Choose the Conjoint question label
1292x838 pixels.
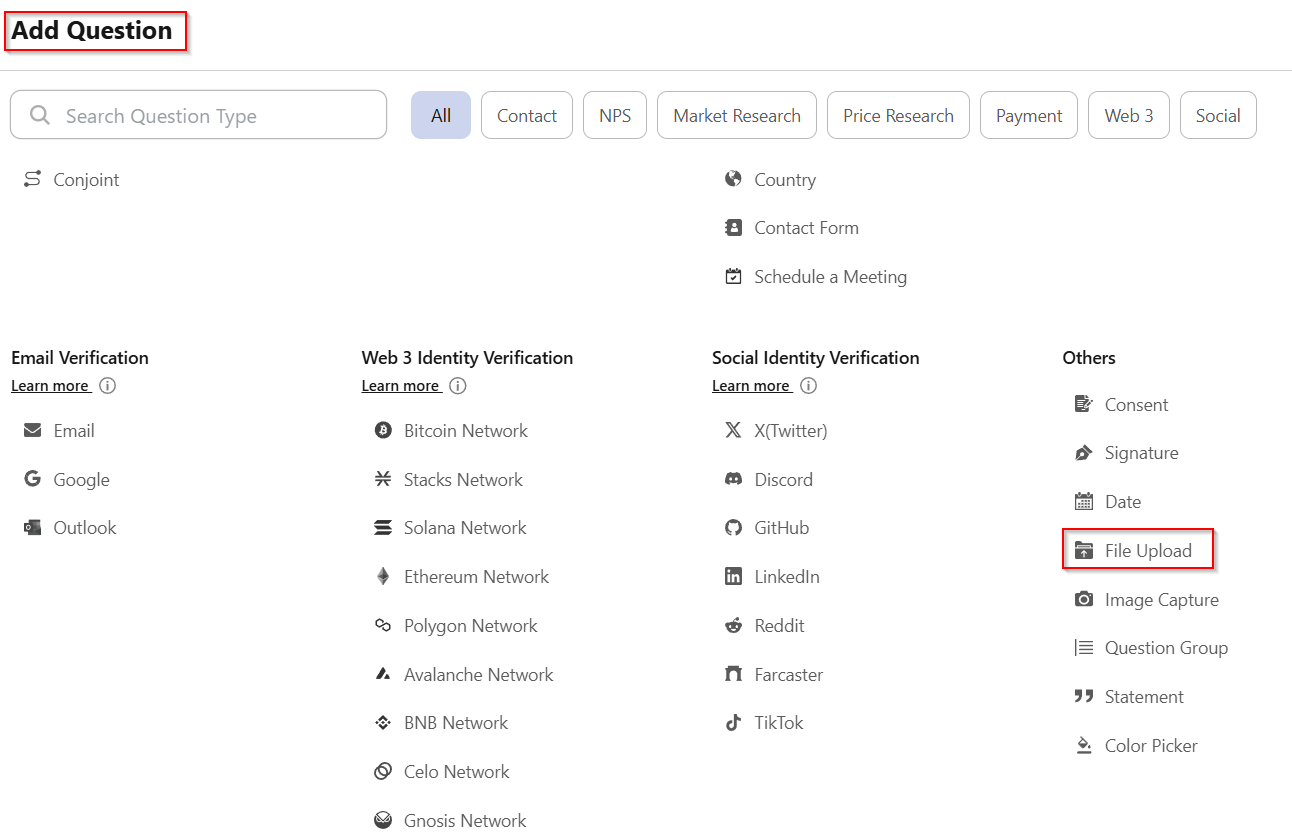point(86,180)
